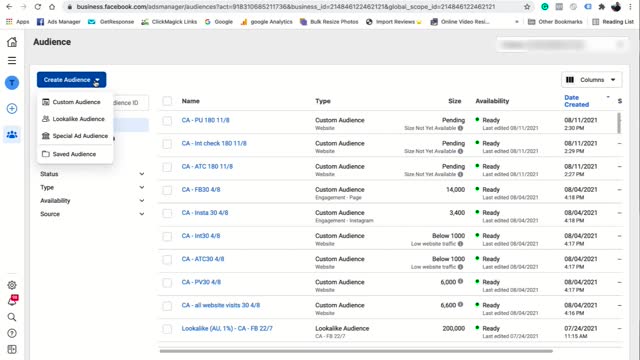The height and width of the screenshot is (360, 640).
Task: Open the Reading List button
Action: 613,22
